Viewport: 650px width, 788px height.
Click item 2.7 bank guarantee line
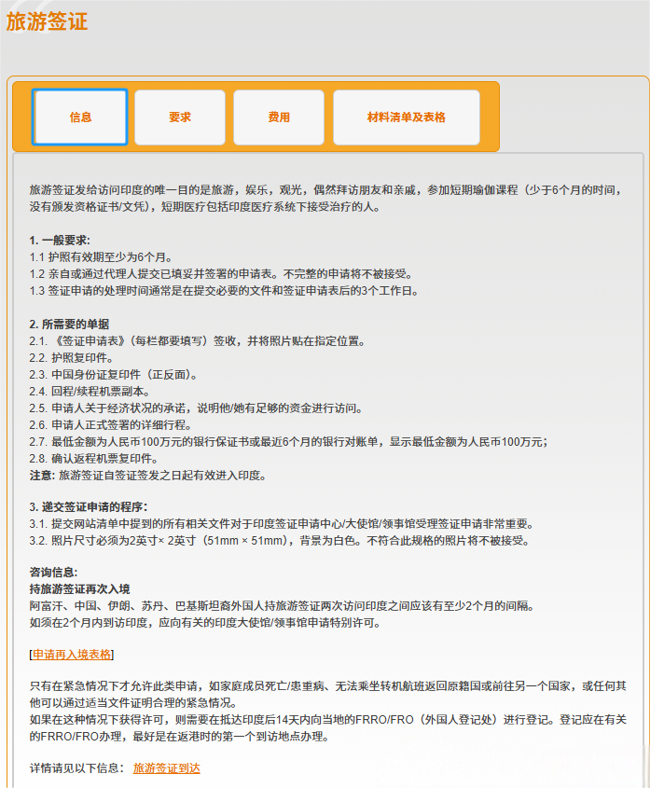click(x=300, y=442)
